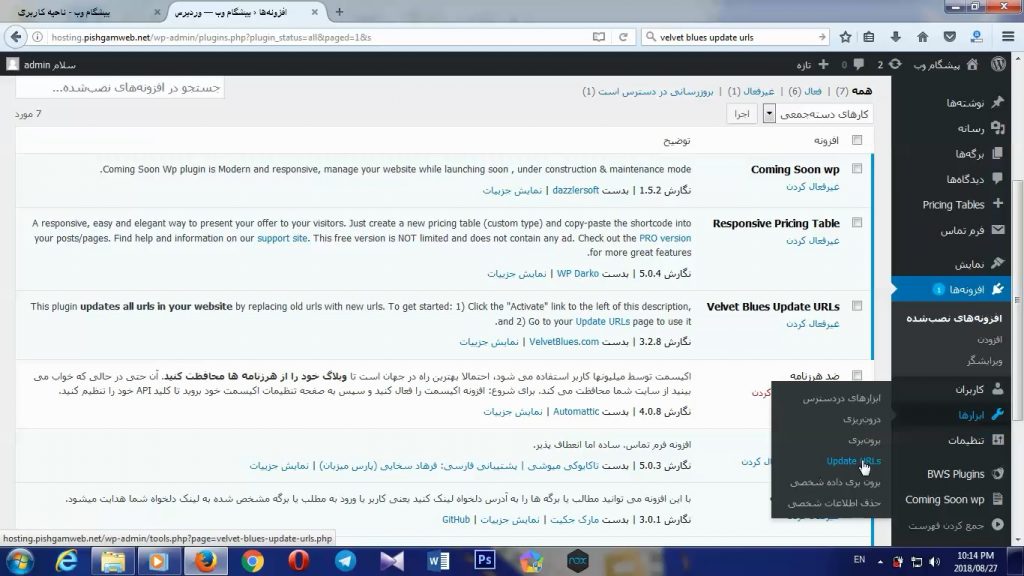Screen dimensions: 1024x576
Task: Open Google Chrome from the taskbar
Action: pyautogui.click(x=252, y=560)
